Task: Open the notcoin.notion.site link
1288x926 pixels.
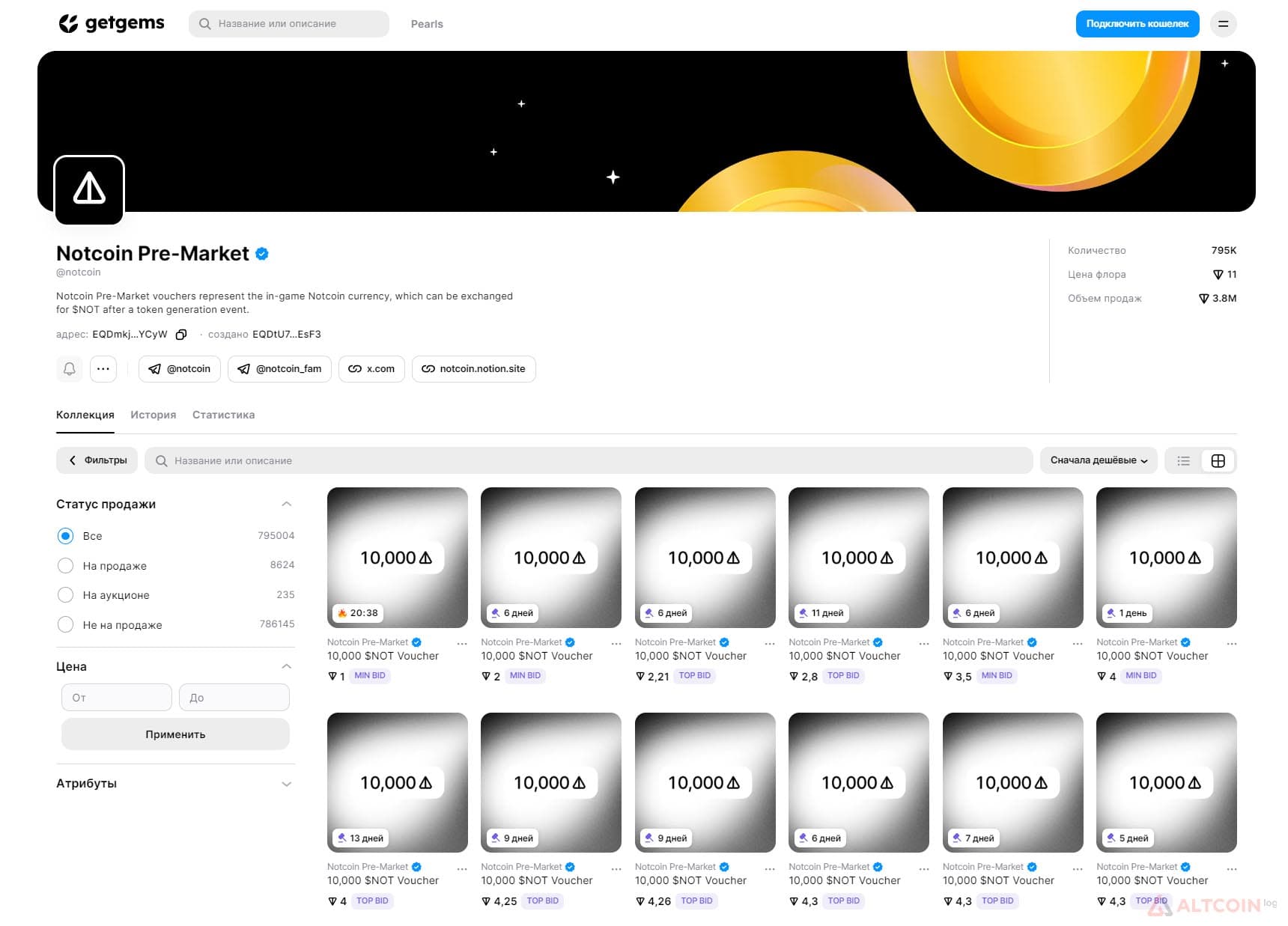Action: (x=474, y=369)
